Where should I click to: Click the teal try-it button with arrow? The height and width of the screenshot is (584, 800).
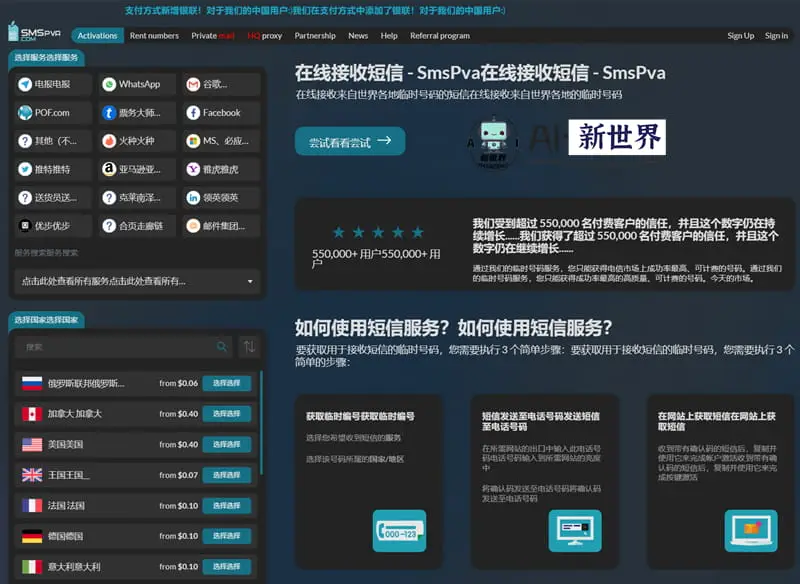[349, 141]
